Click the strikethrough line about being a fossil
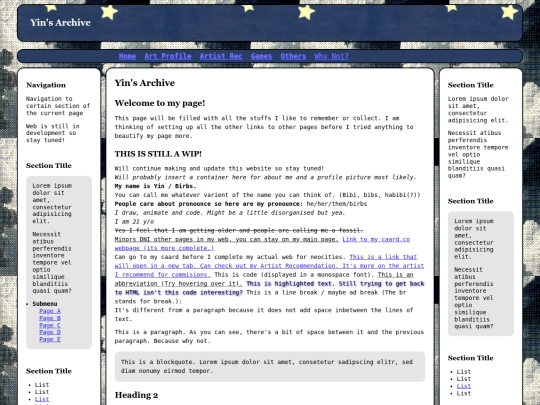Screen dimensions: 540x405 [x=239, y=230]
